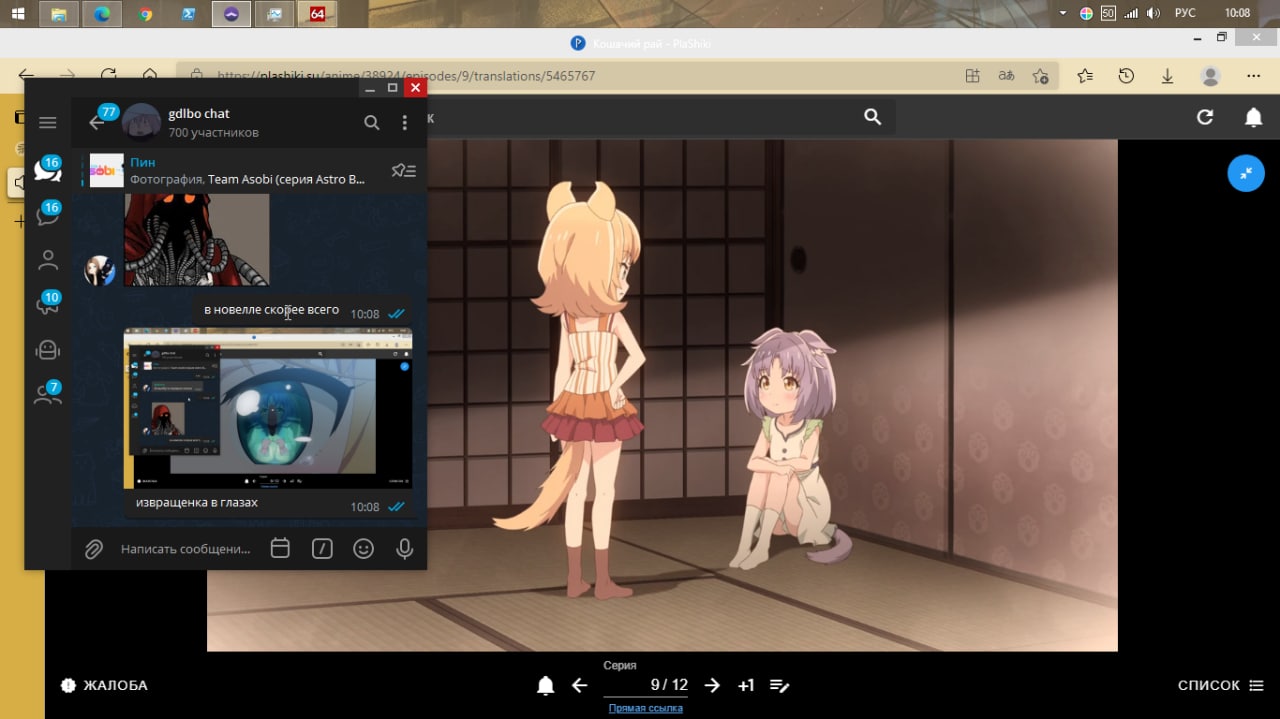The height and width of the screenshot is (719, 1280).
Task: Open bots folder in Telegram sidebar
Action: pyautogui.click(x=47, y=350)
